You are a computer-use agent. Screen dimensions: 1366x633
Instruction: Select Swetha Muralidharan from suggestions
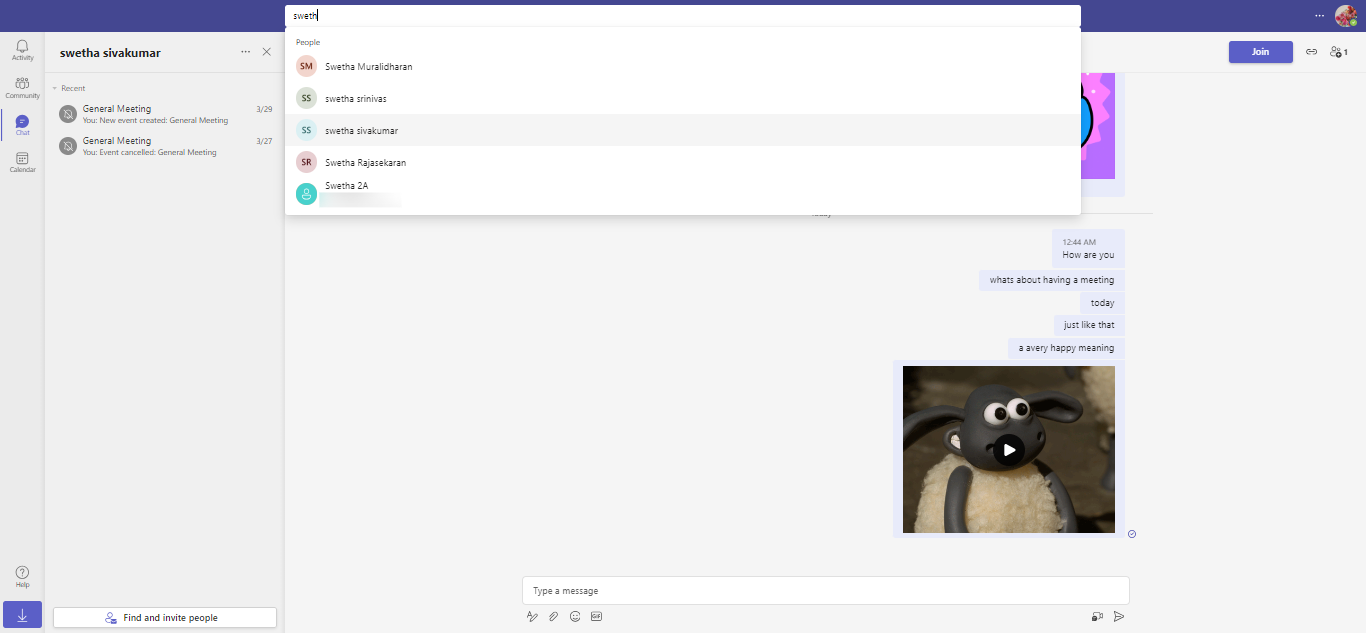pyautogui.click(x=683, y=66)
